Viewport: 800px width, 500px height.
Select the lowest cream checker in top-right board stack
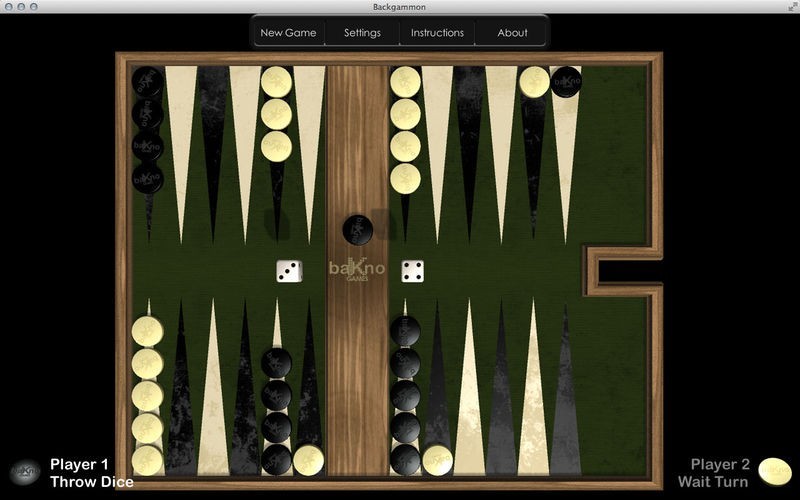pos(405,178)
